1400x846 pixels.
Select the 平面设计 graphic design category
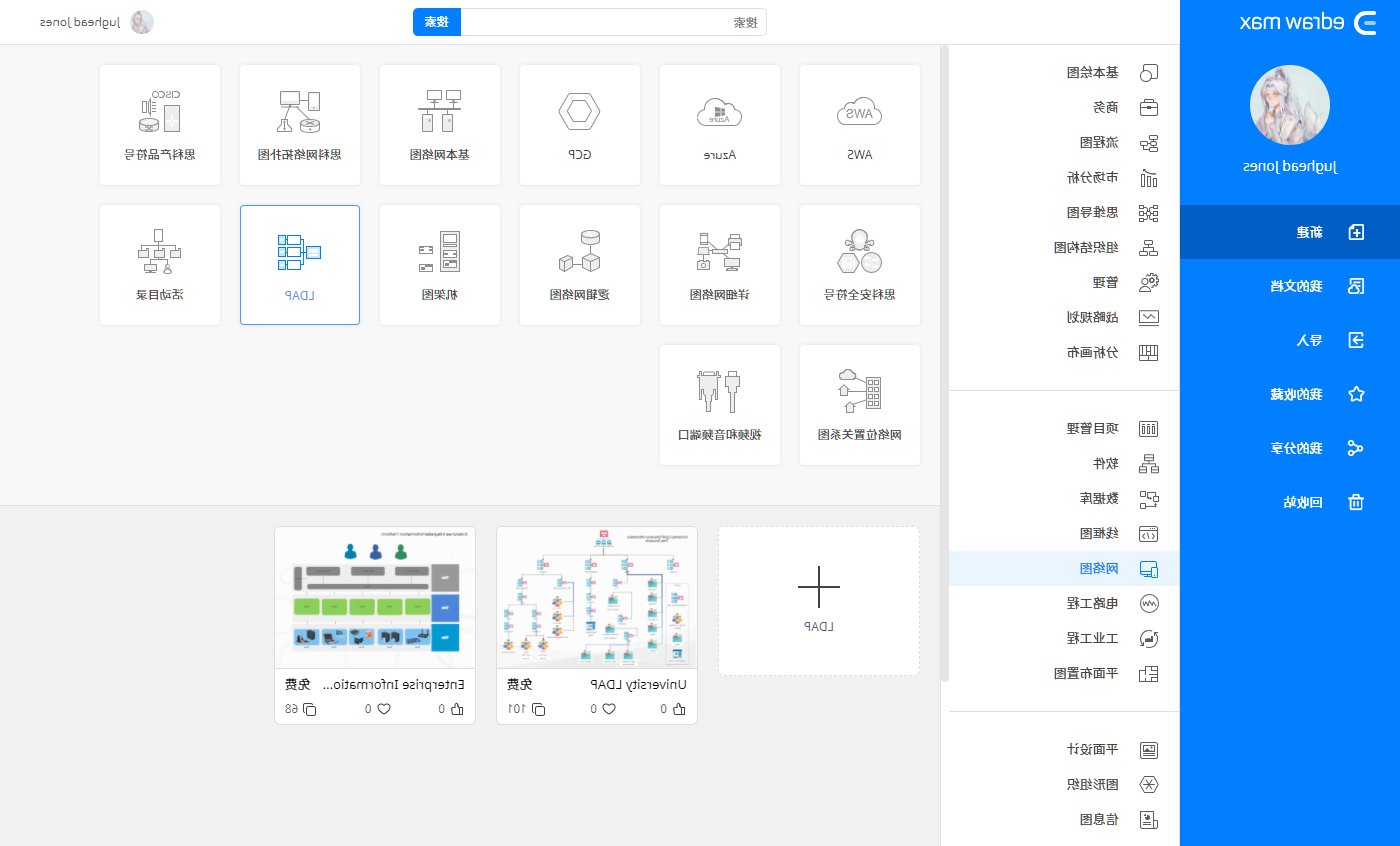(1064, 749)
